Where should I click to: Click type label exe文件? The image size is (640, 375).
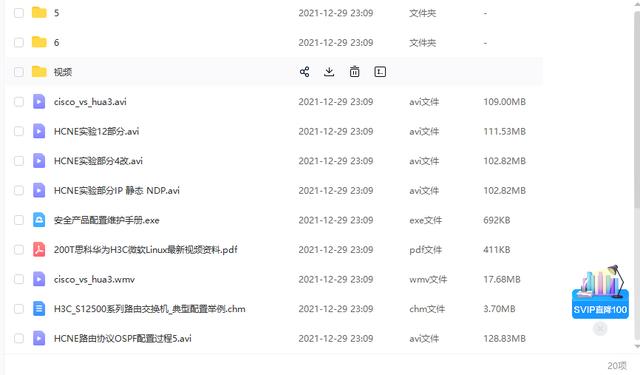tap(426, 220)
